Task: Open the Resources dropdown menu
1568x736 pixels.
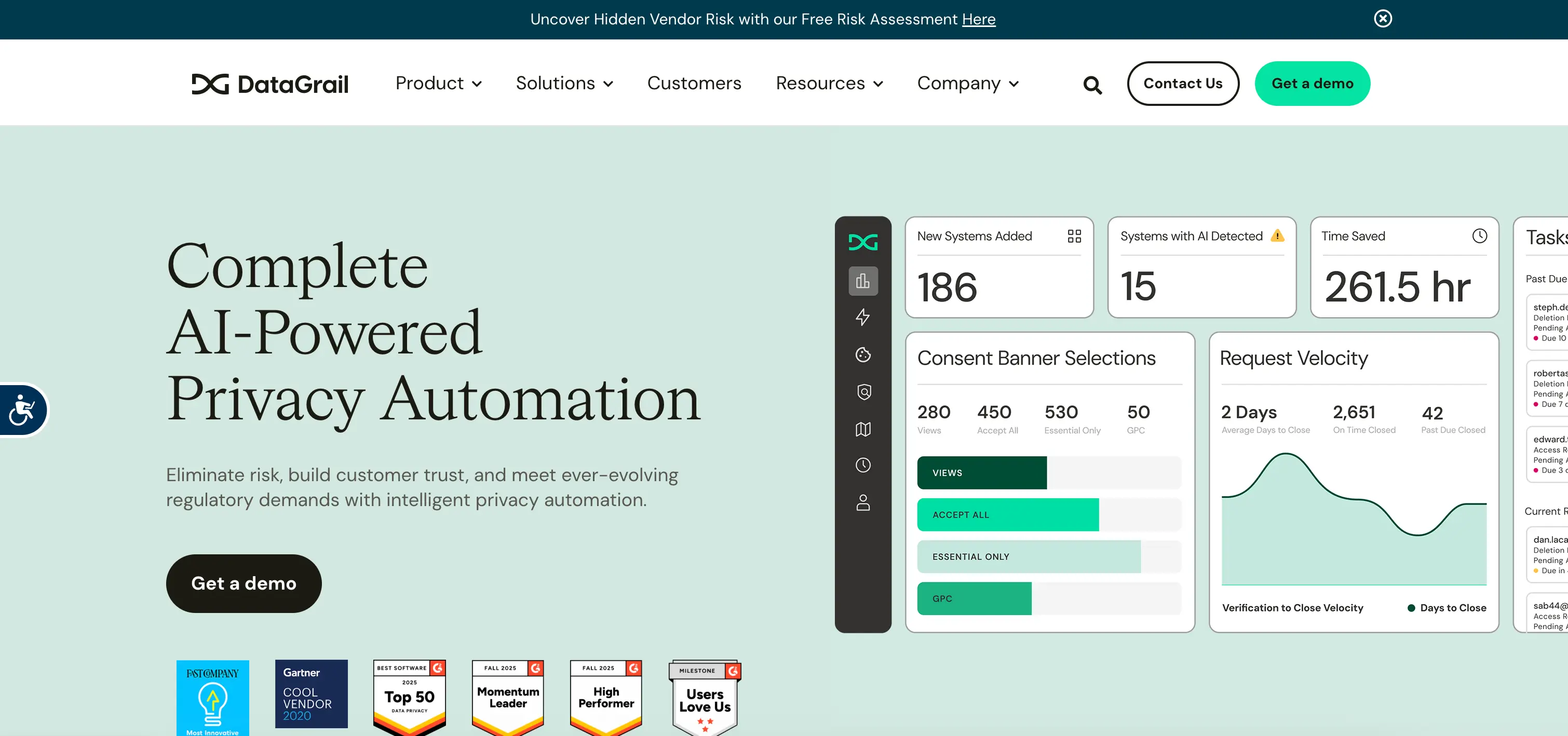Action: [x=829, y=84]
